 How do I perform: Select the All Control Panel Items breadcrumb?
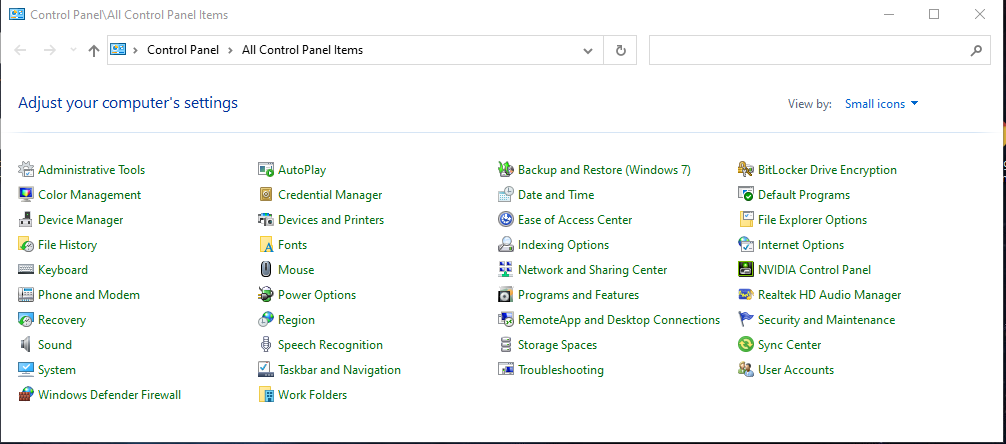(x=302, y=50)
